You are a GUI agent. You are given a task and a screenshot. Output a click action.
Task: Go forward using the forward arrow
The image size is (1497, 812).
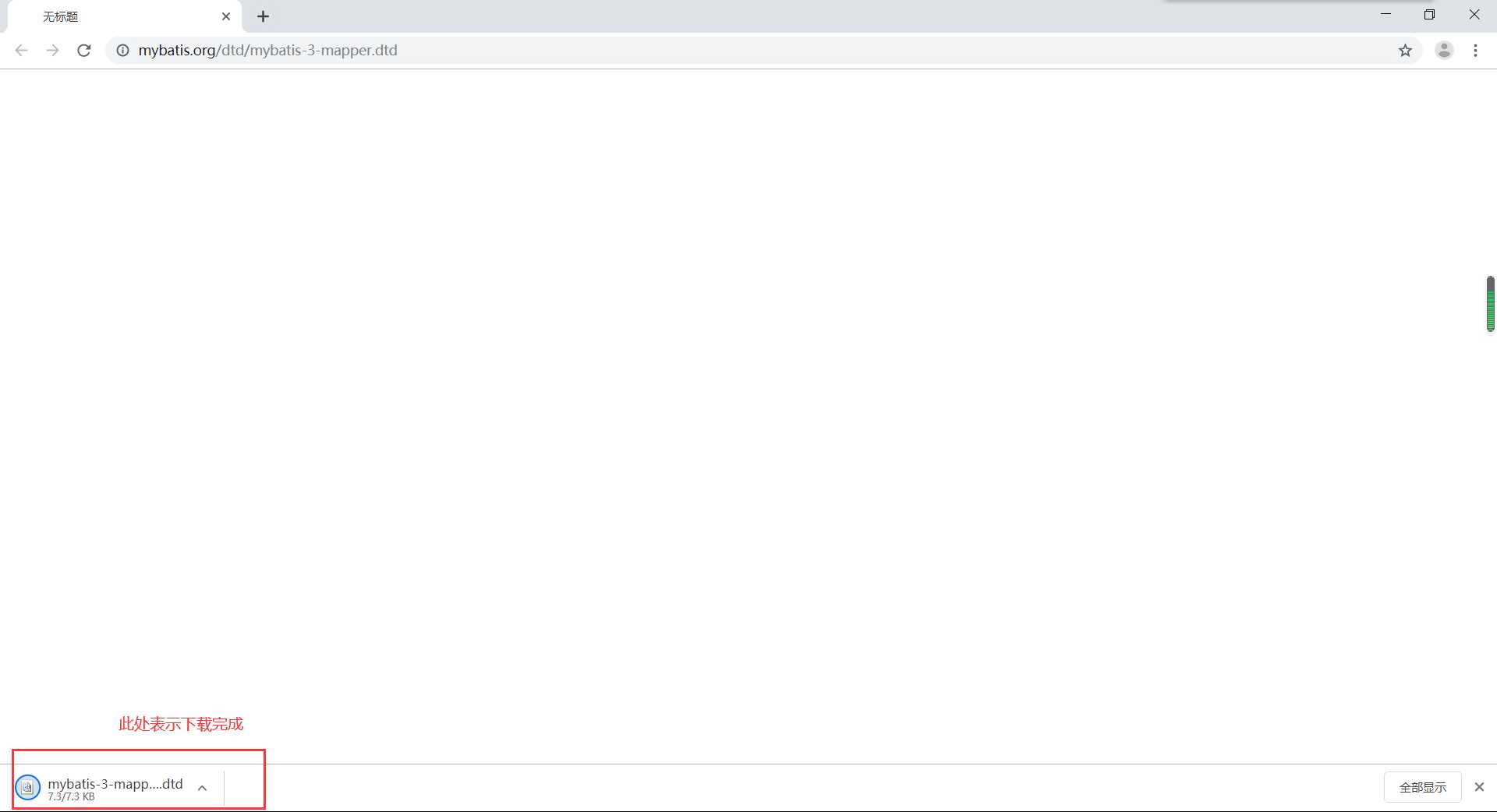coord(52,51)
